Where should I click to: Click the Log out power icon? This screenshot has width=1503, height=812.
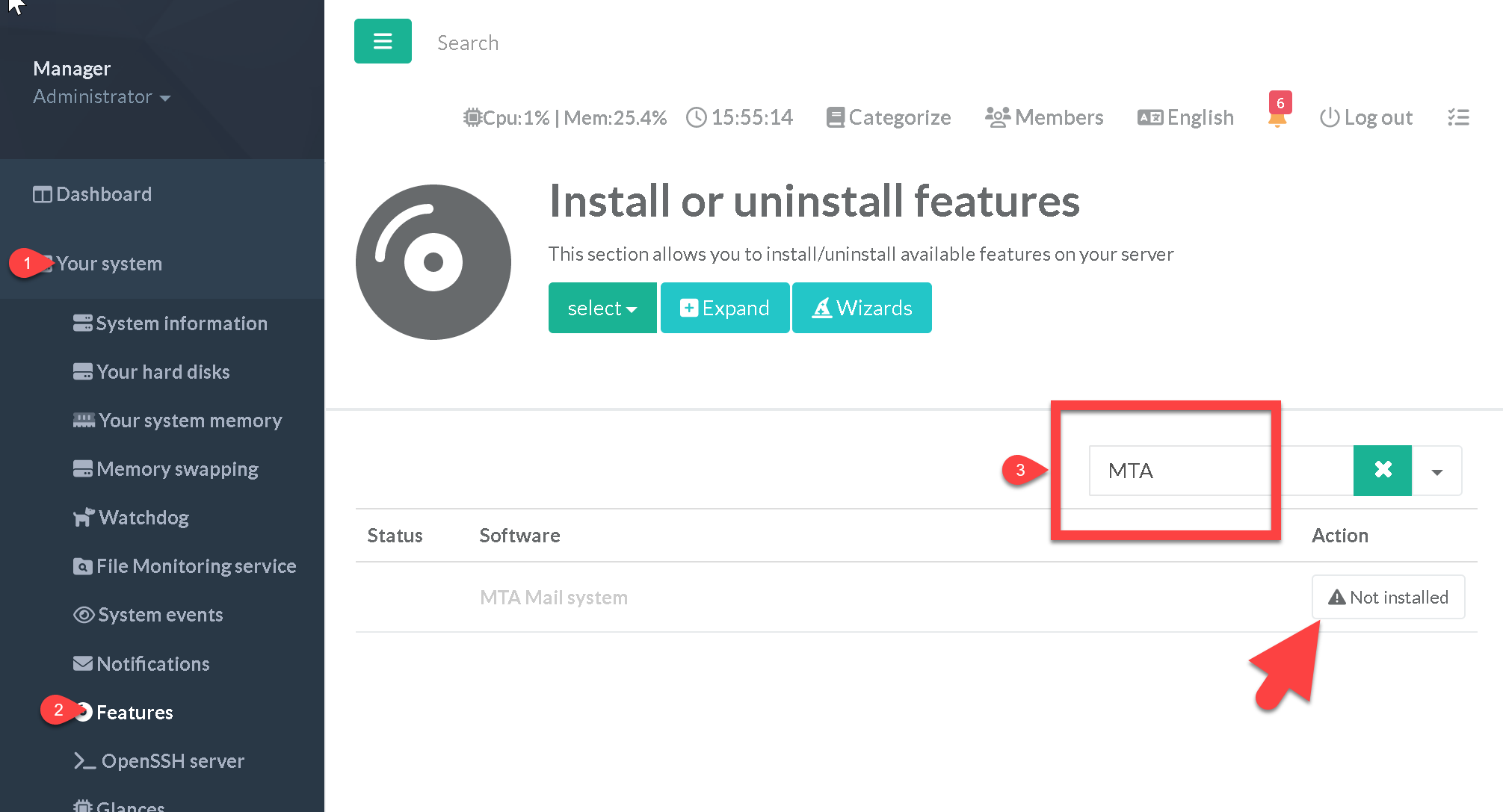click(x=1330, y=117)
